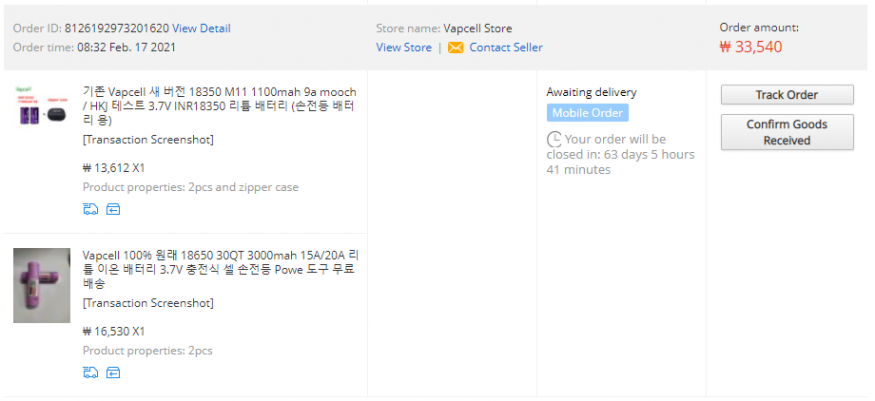Click the envelope icon beside Contact Seller

pos(455,48)
